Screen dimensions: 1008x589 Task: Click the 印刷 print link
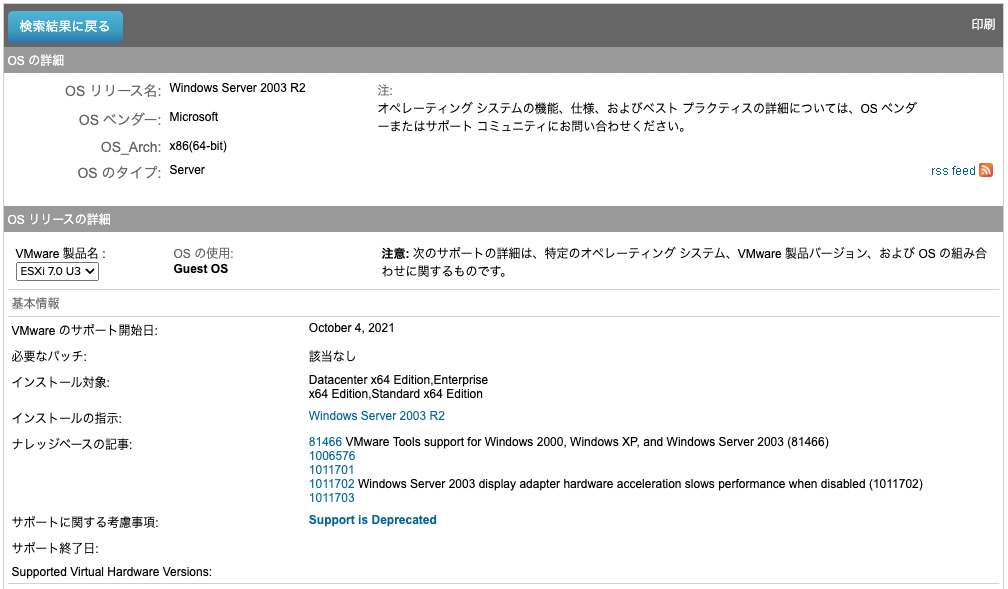click(982, 24)
